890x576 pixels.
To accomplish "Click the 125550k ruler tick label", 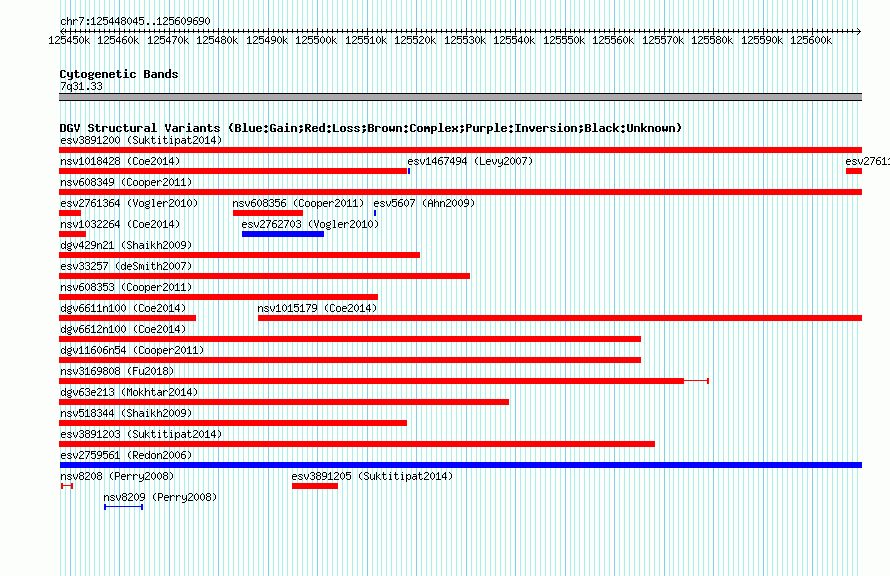I will click(x=564, y=40).
